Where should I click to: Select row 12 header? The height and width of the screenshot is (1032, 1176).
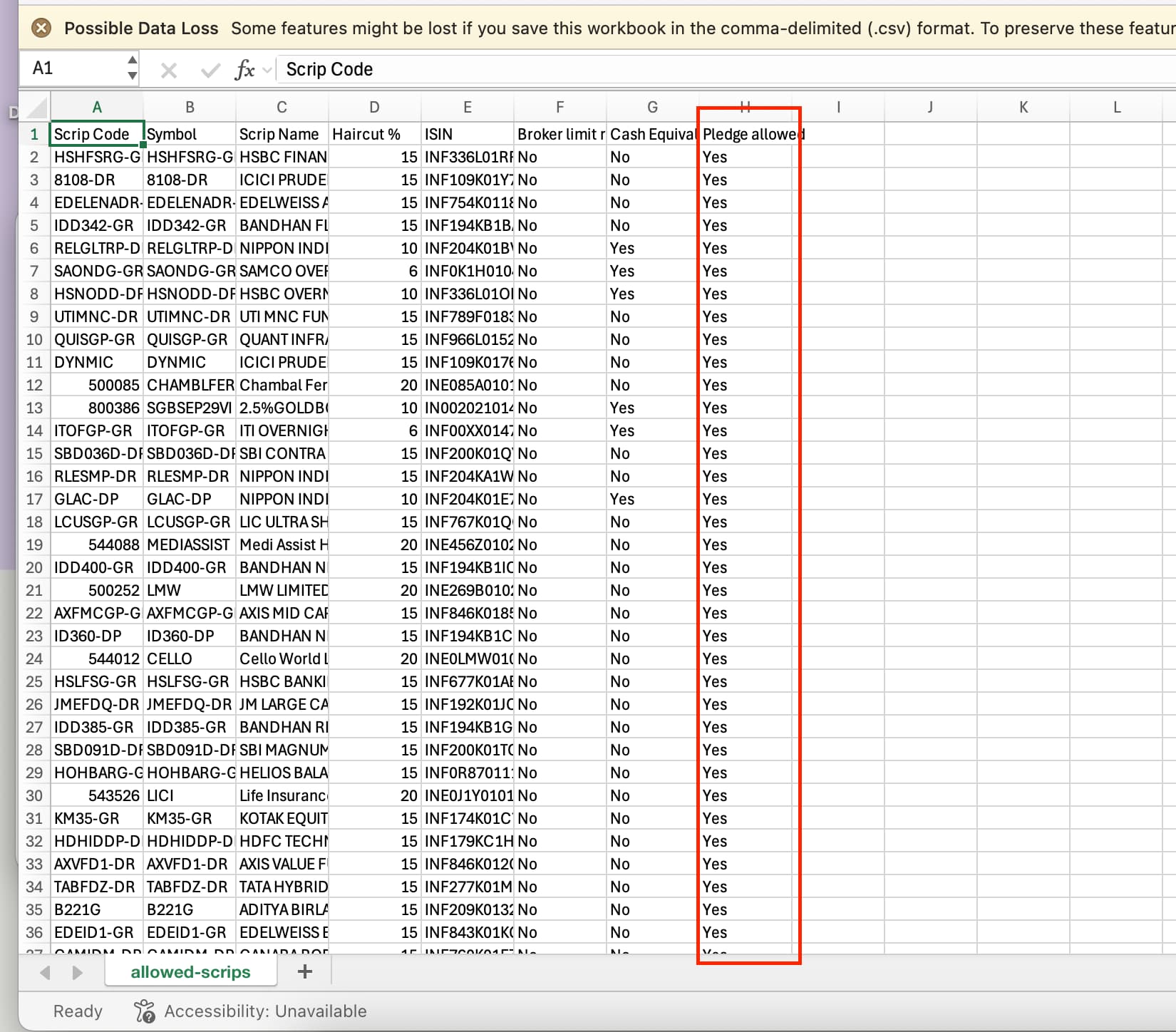pos(34,385)
